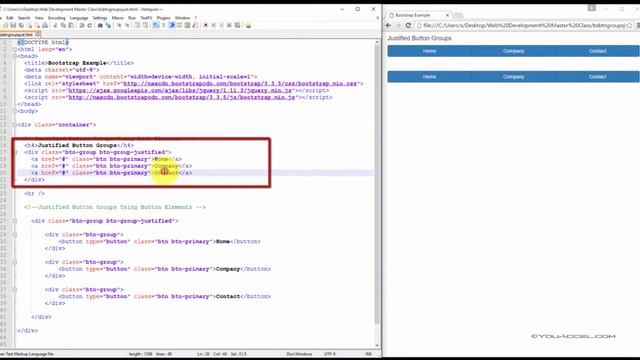Click the last icon on the Notepad++ toolbar
The height and width of the screenshot is (360, 640).
click(x=248, y=25)
